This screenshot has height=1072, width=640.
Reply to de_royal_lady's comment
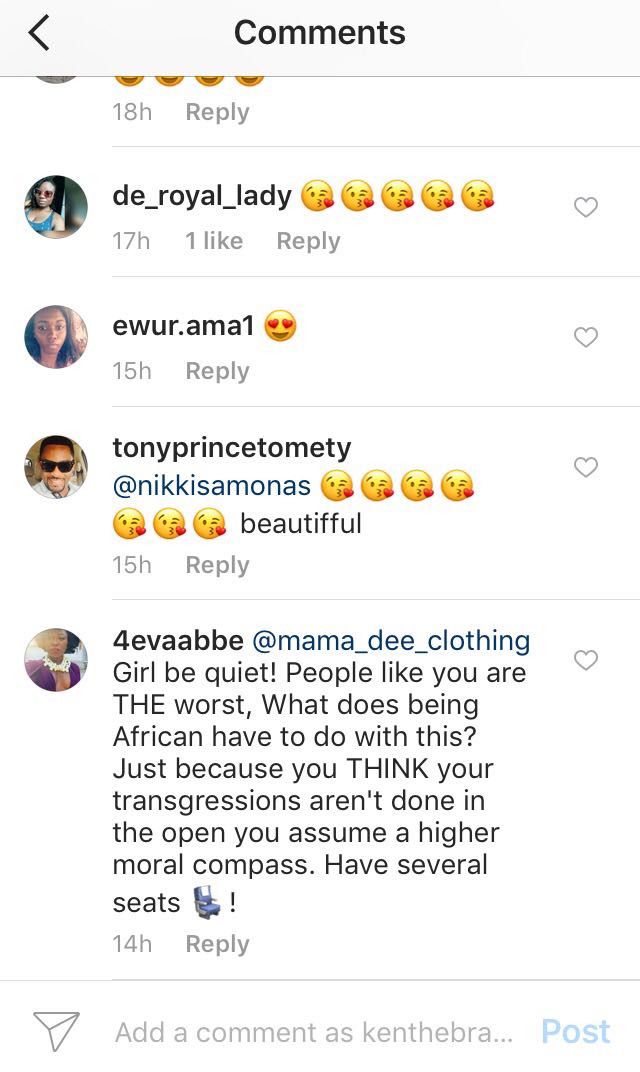coord(308,241)
